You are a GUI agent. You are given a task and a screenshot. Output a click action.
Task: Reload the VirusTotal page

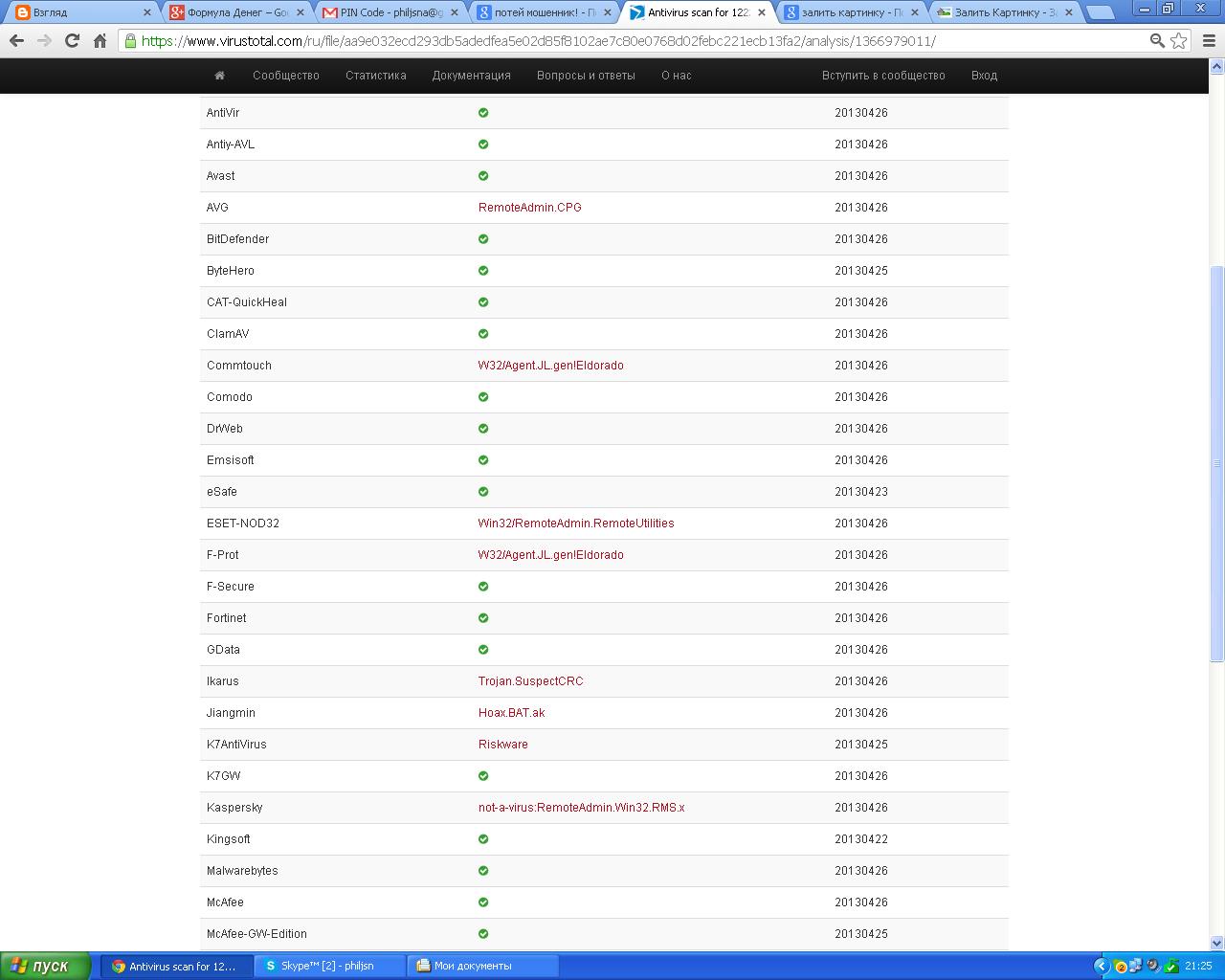72,41
